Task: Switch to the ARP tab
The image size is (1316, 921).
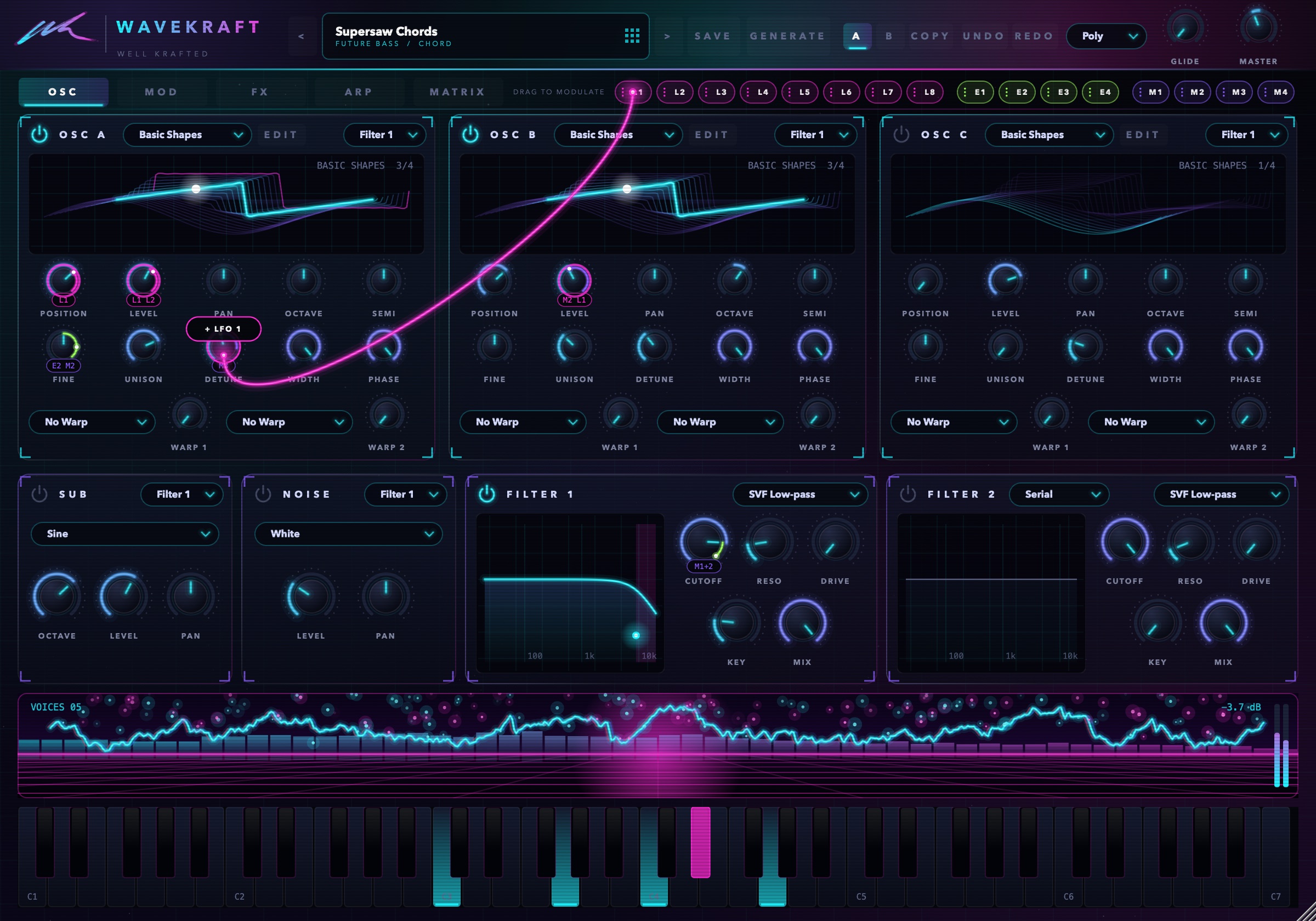Action: click(x=358, y=92)
